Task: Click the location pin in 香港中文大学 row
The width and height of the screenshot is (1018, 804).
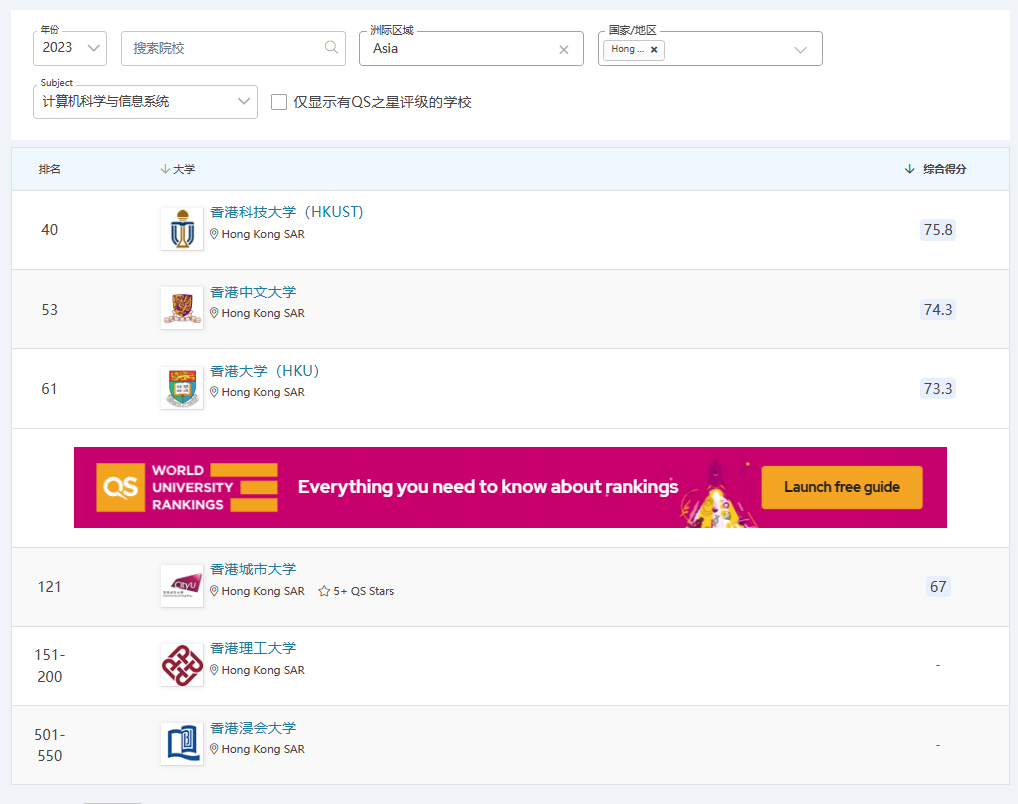Action: coord(214,313)
